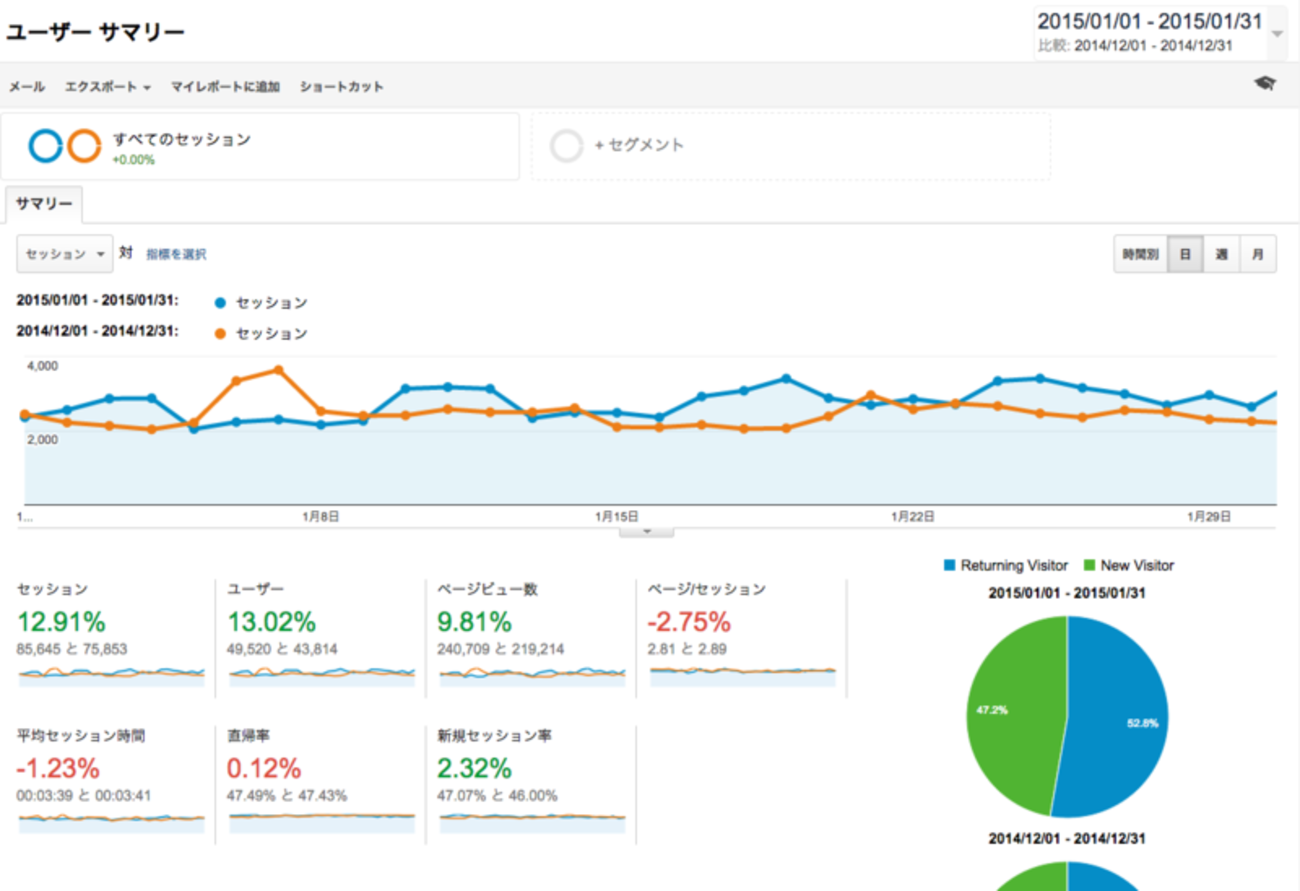Click the empty add-segment circle icon
1300x891 pixels.
(567, 146)
